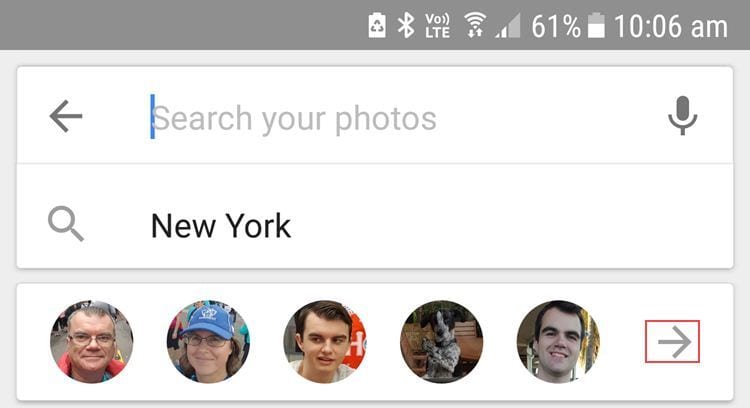Tap the cellular signal strength icon

[509, 26]
